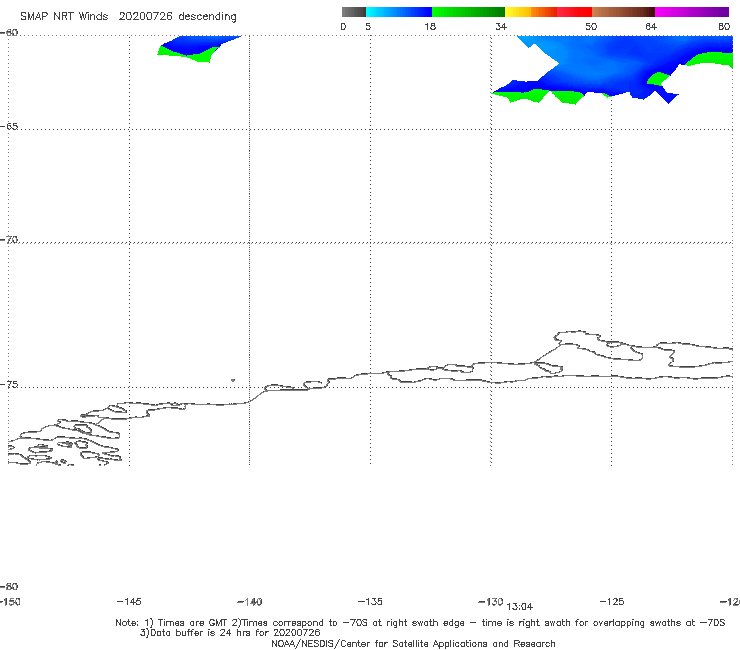Click the 'Note: 1) Times are GMT' footnote line
740x650 pixels.
[420, 623]
